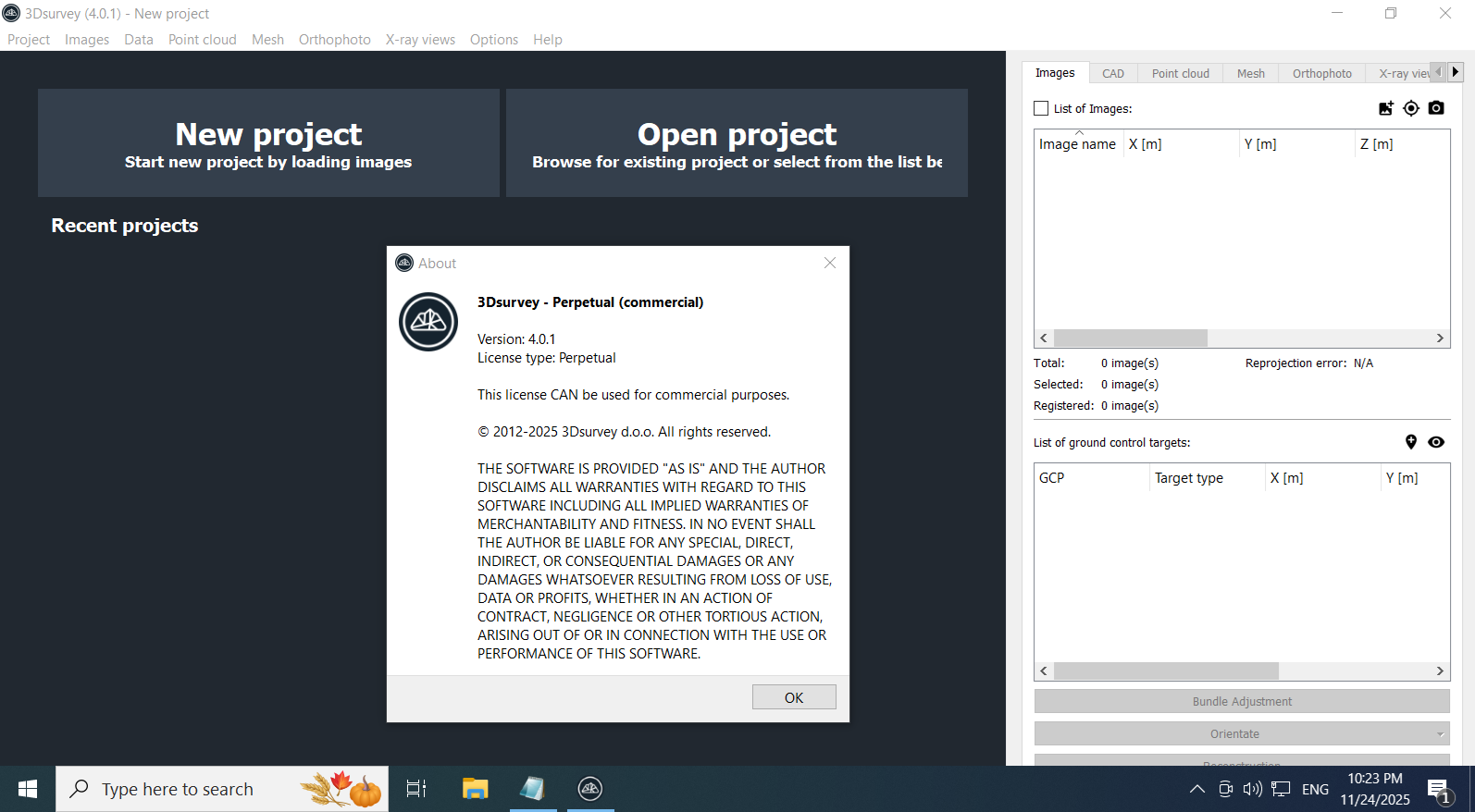Check the List of Images checkbox
Viewport: 1475px width, 812px height.
tap(1041, 108)
